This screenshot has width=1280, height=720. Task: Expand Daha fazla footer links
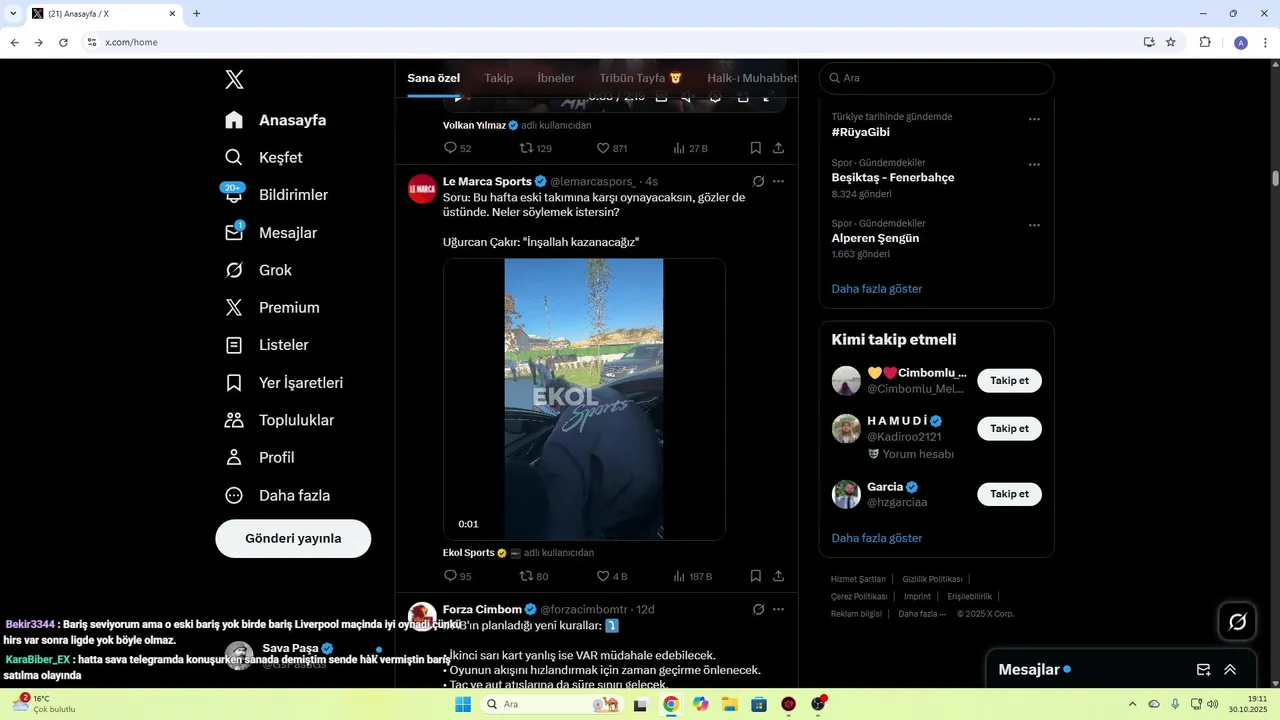pyautogui.click(x=922, y=614)
